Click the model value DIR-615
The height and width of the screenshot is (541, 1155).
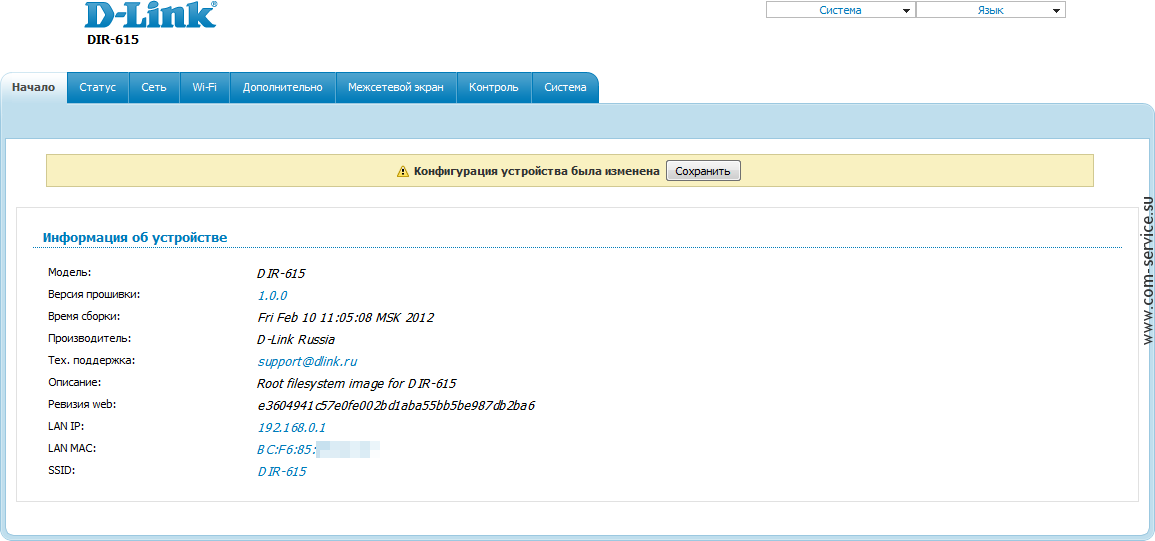tap(281, 273)
